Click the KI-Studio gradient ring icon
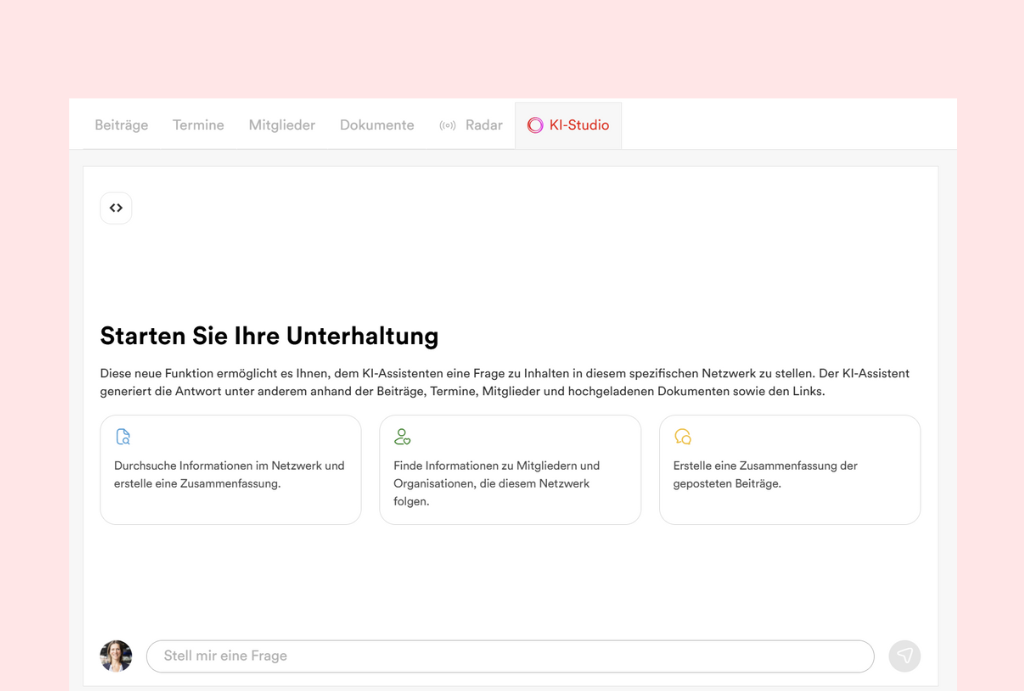Screen dimensions: 1024x691 [x=535, y=125]
